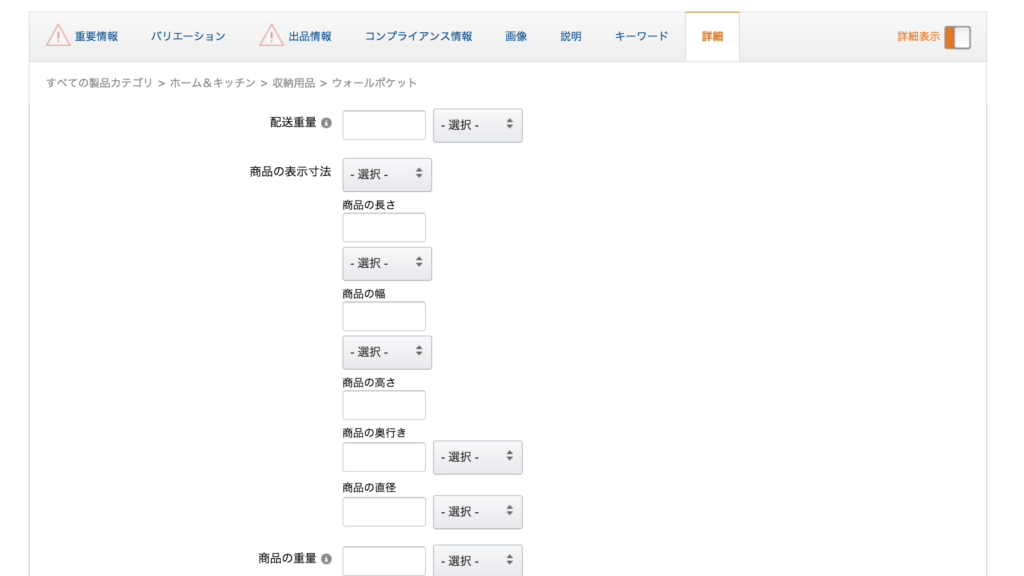The image size is (1024, 576).
Task: Switch to the バリエーション tab
Action: 188,37
